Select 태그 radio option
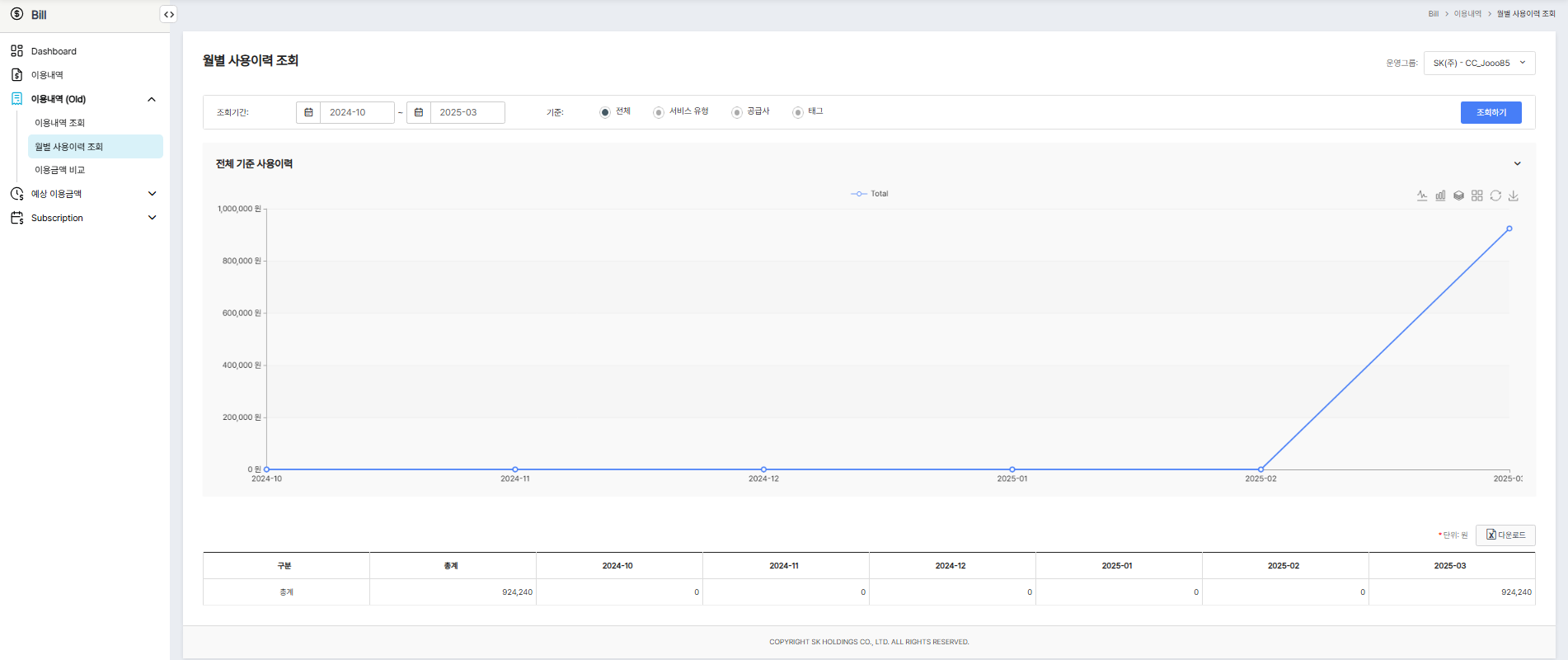 pyautogui.click(x=798, y=112)
